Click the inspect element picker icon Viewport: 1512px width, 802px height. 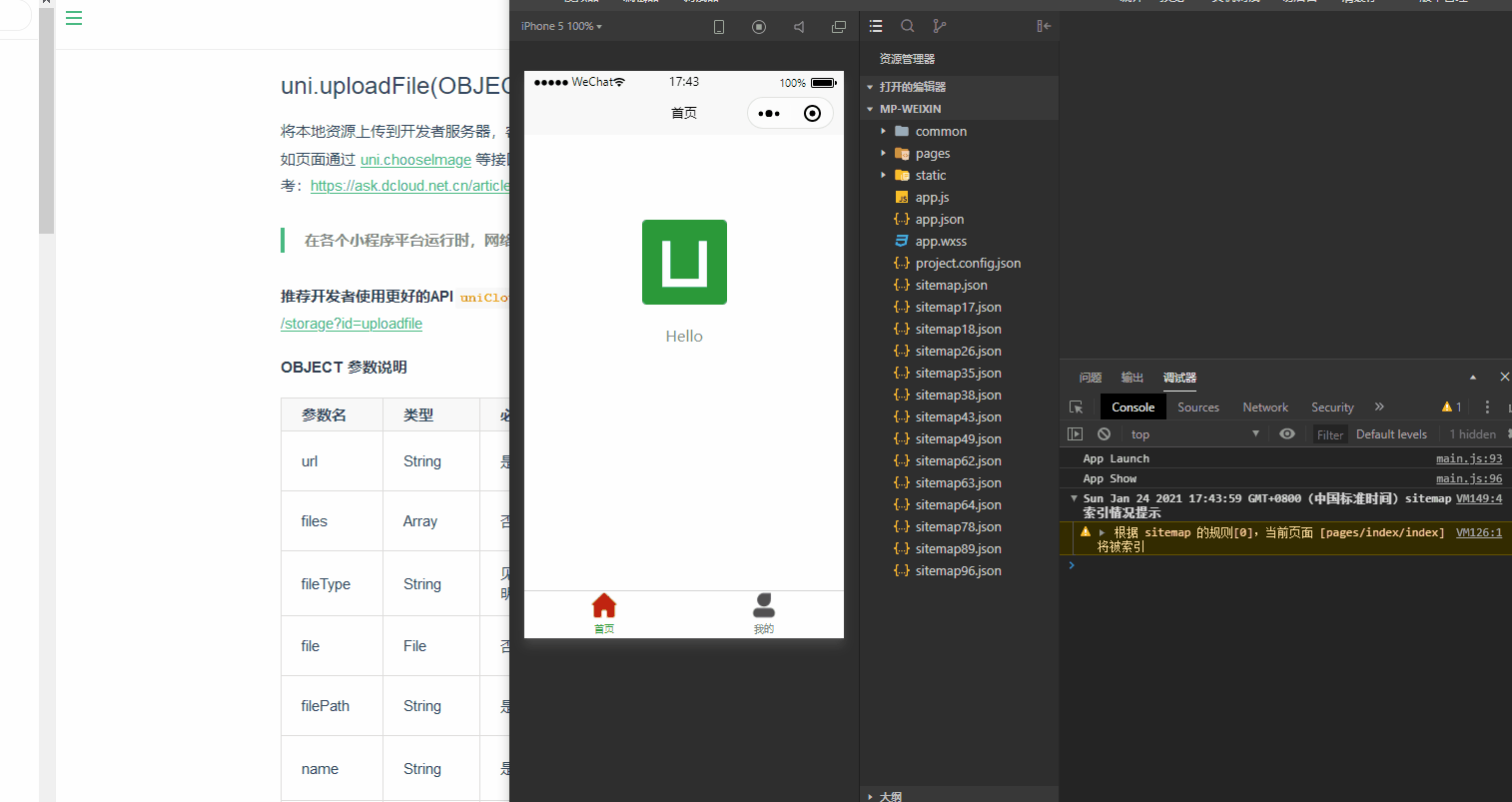(x=1077, y=406)
